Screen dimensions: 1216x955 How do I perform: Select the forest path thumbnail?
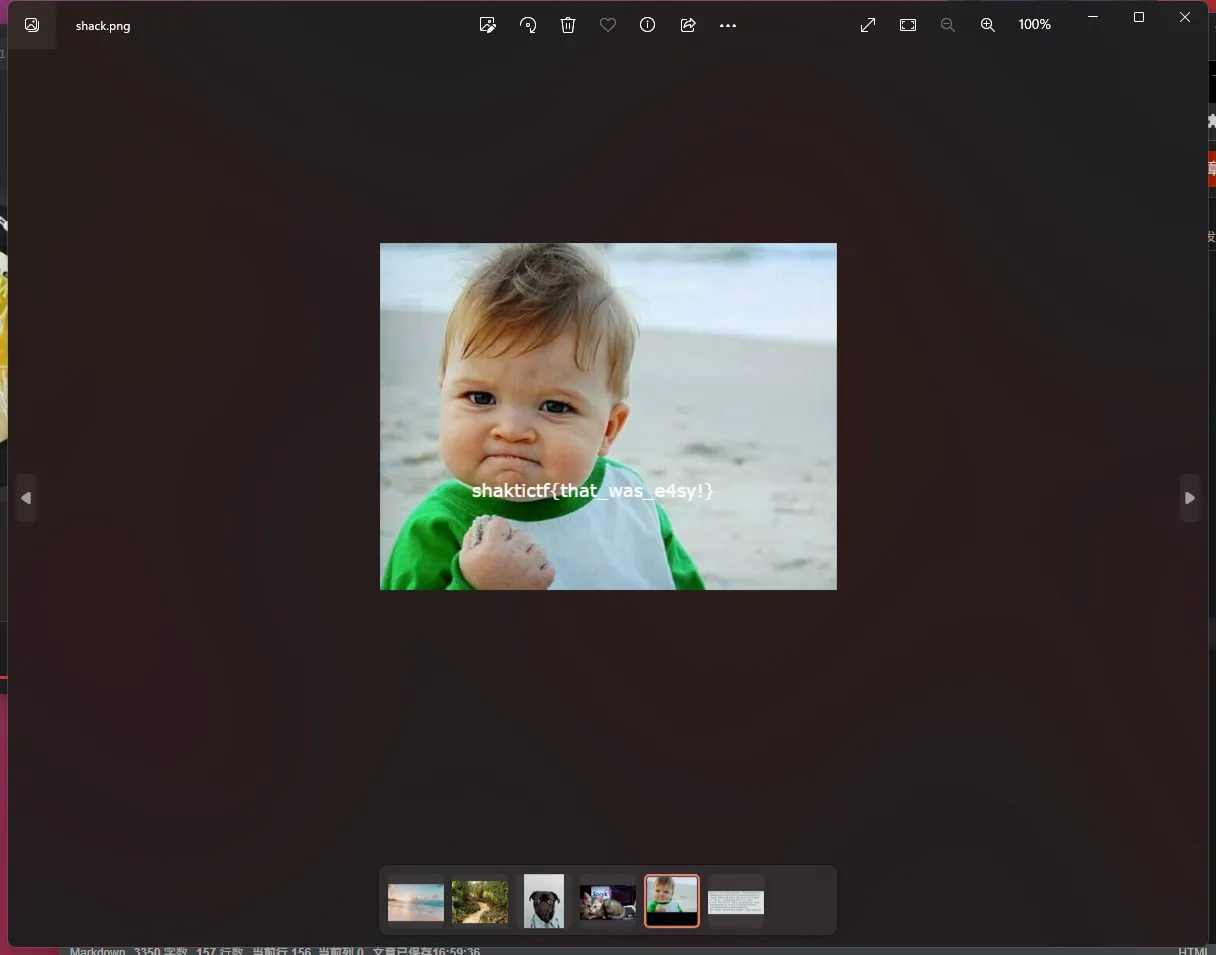pyautogui.click(x=480, y=902)
